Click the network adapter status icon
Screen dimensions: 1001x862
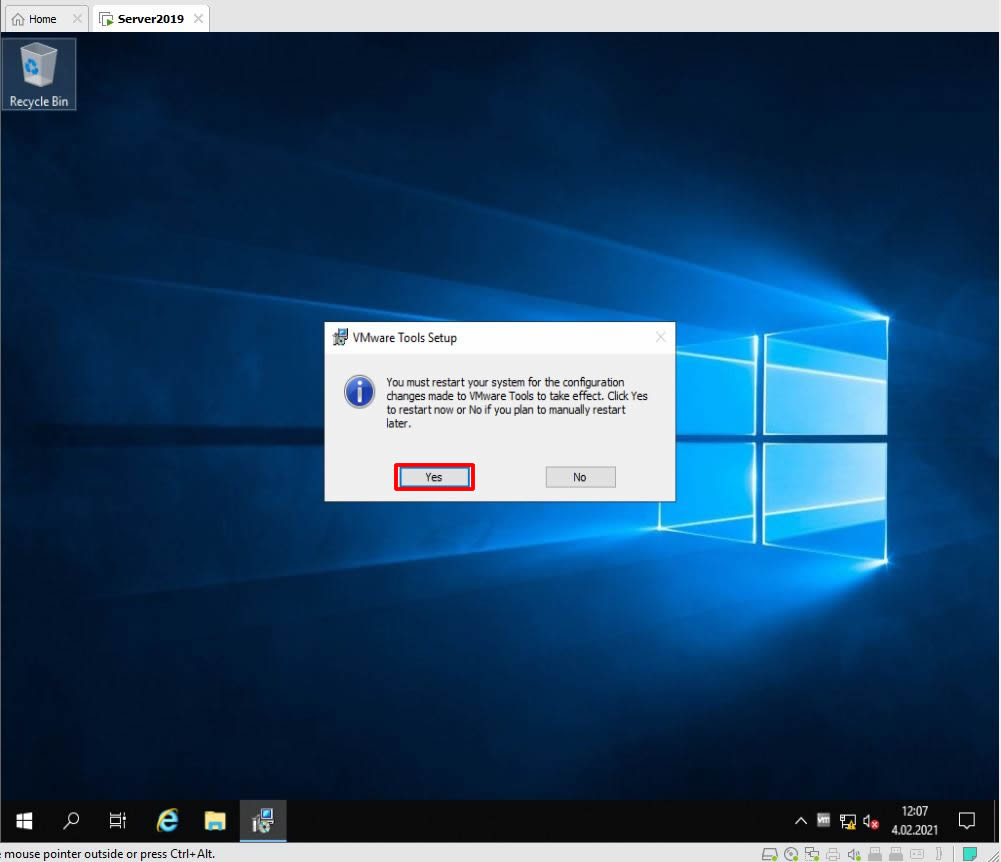point(812,854)
